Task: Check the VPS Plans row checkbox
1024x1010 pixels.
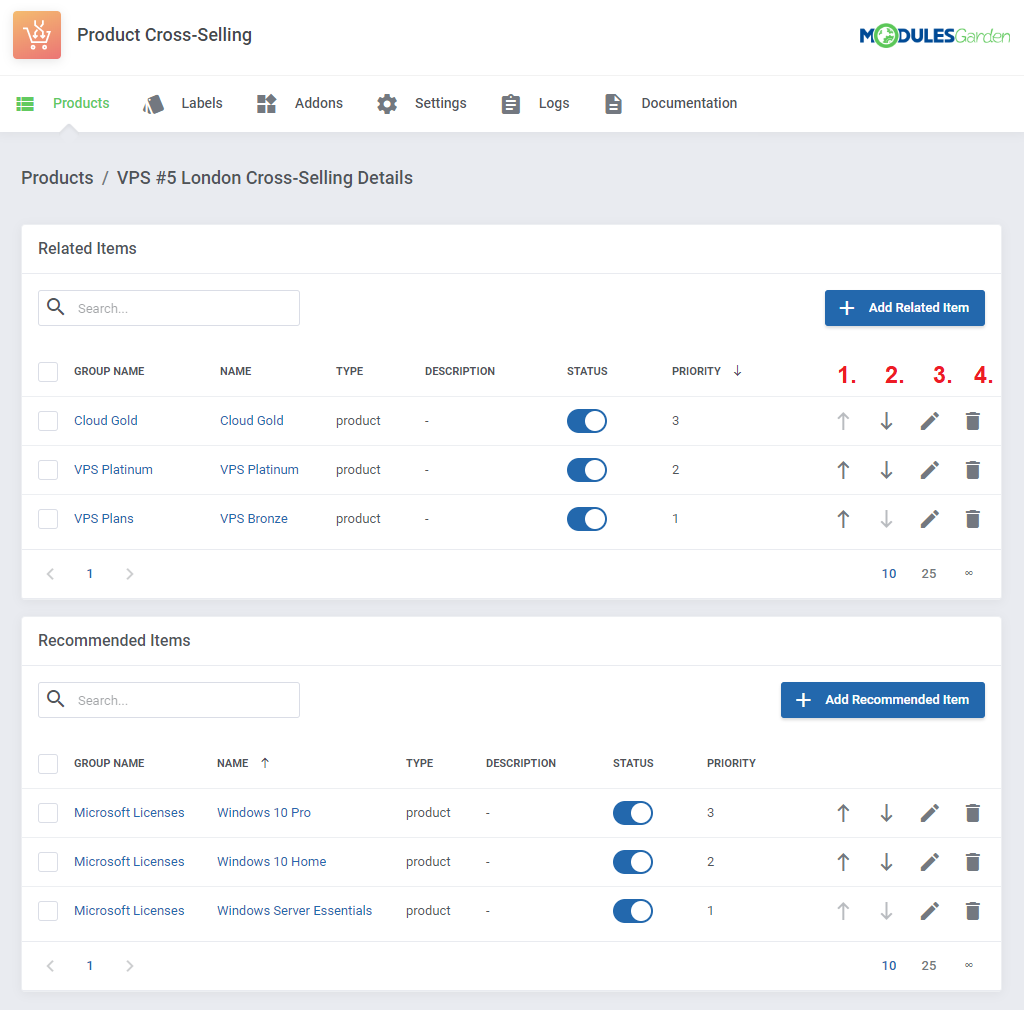Action: pos(48,519)
